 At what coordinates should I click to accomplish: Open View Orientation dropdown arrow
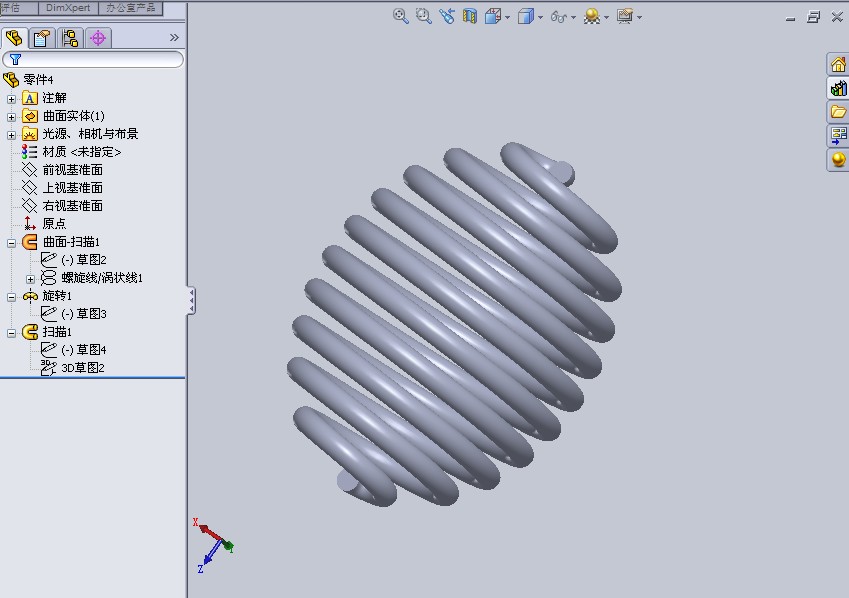point(507,17)
